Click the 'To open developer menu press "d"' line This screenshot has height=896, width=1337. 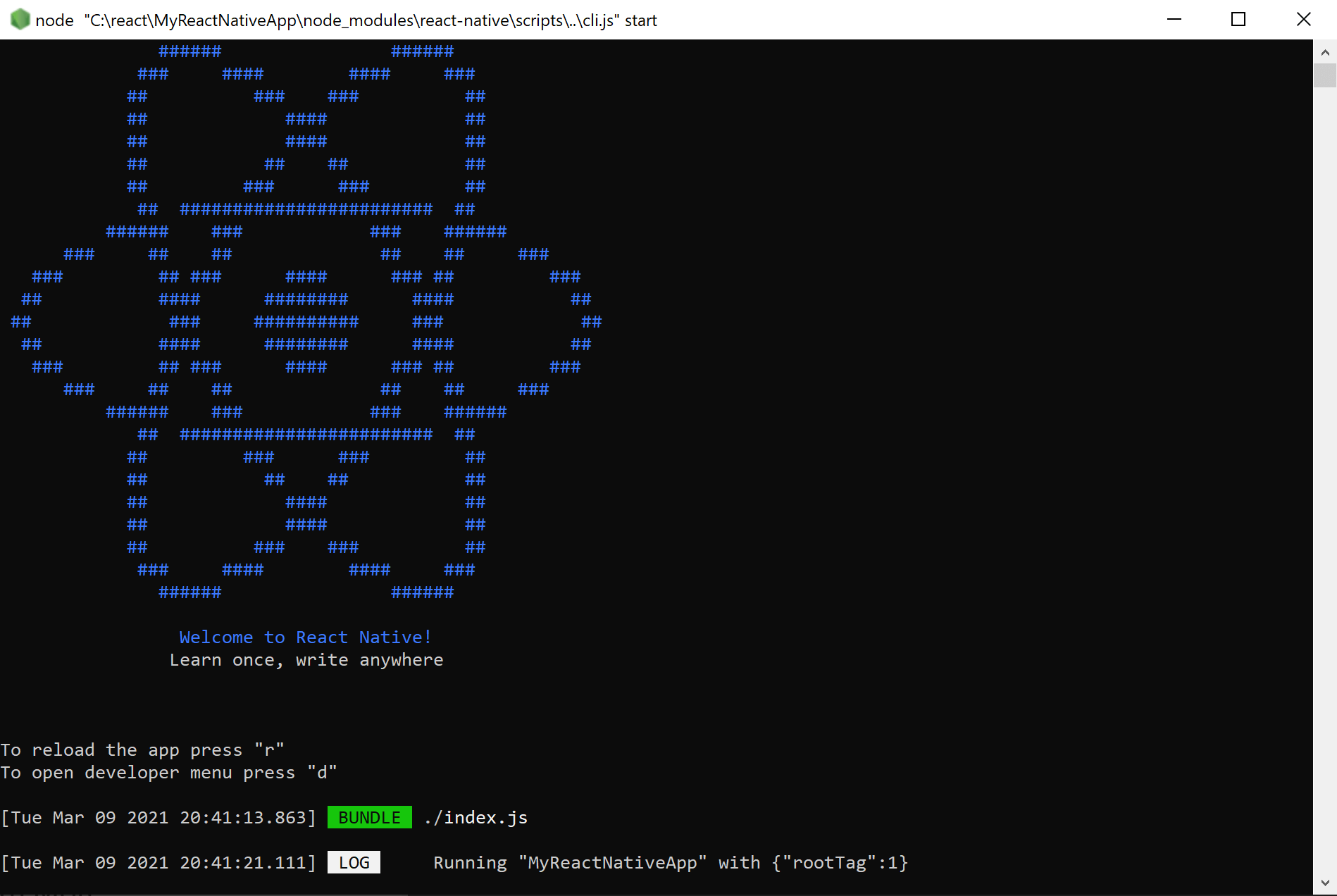point(168,772)
